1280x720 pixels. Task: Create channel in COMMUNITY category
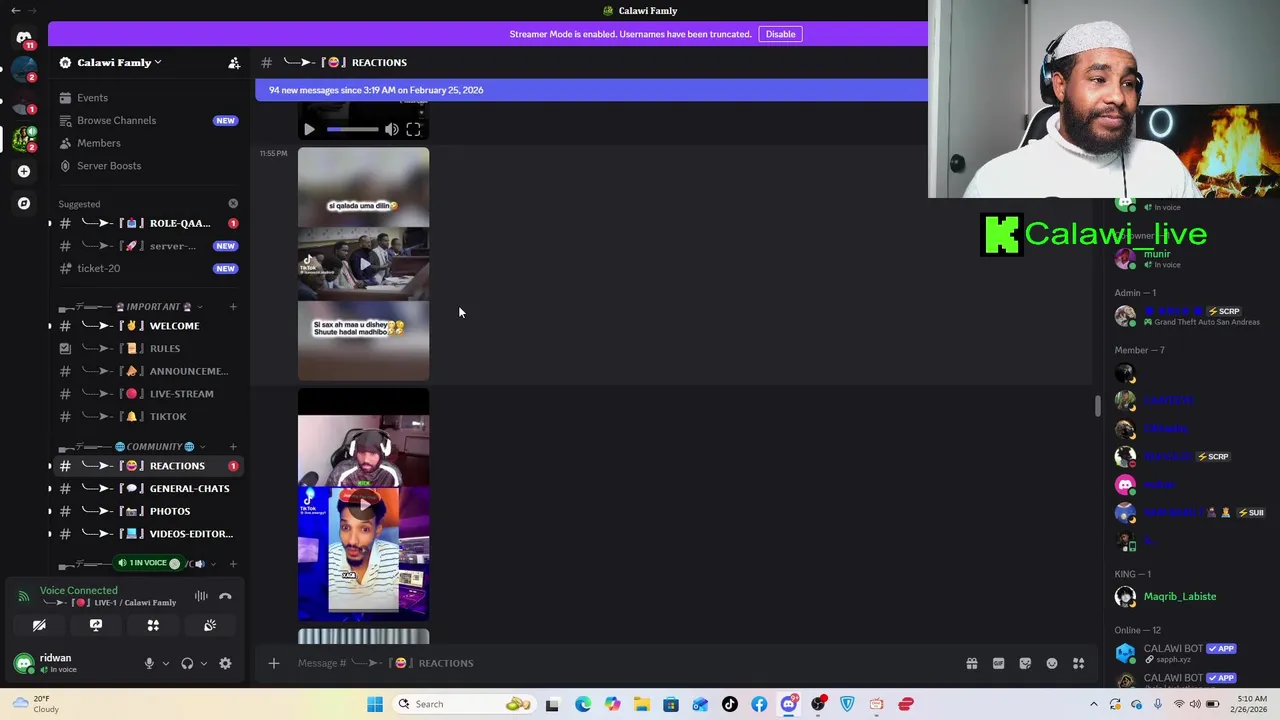[233, 447]
